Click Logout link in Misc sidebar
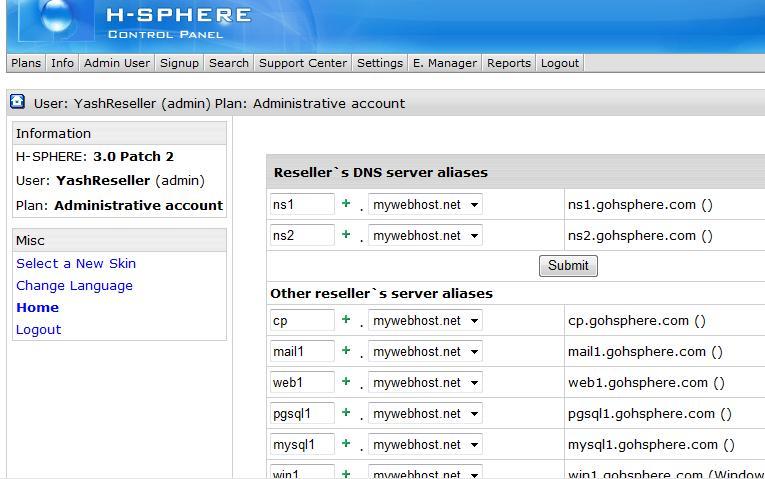The image size is (765, 479). click(x=39, y=329)
